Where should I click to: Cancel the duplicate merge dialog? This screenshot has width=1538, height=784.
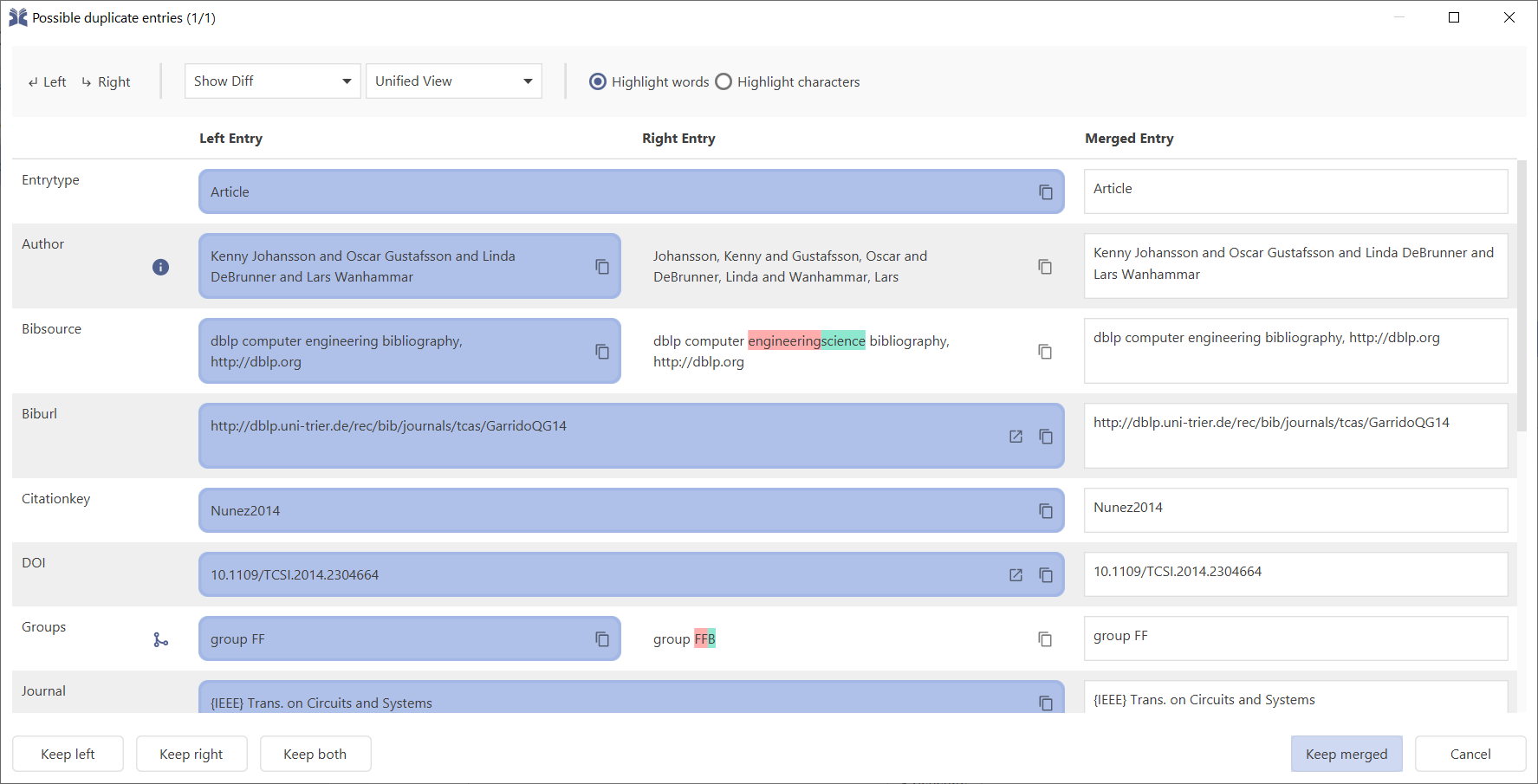(1470, 754)
